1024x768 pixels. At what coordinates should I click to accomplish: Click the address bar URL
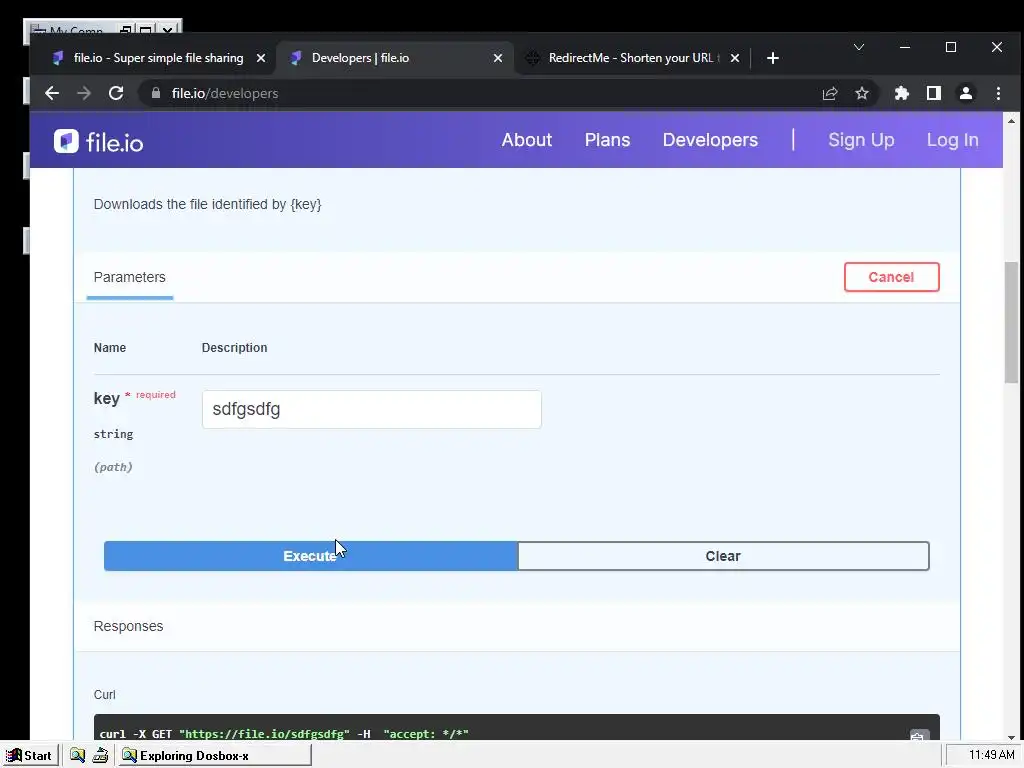tap(225, 93)
